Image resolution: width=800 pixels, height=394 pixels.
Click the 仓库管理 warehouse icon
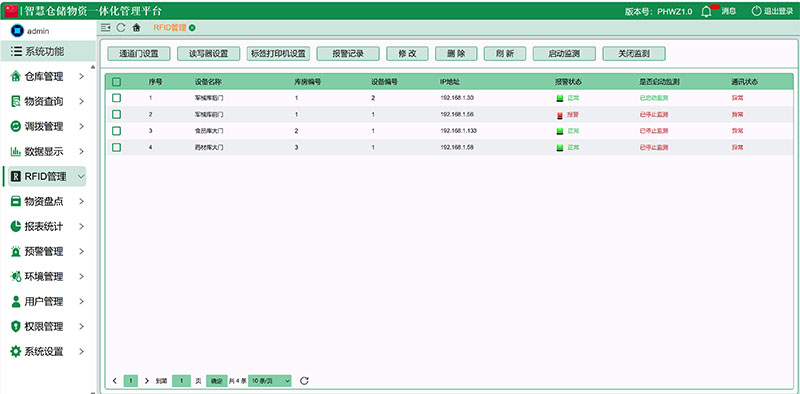16,77
